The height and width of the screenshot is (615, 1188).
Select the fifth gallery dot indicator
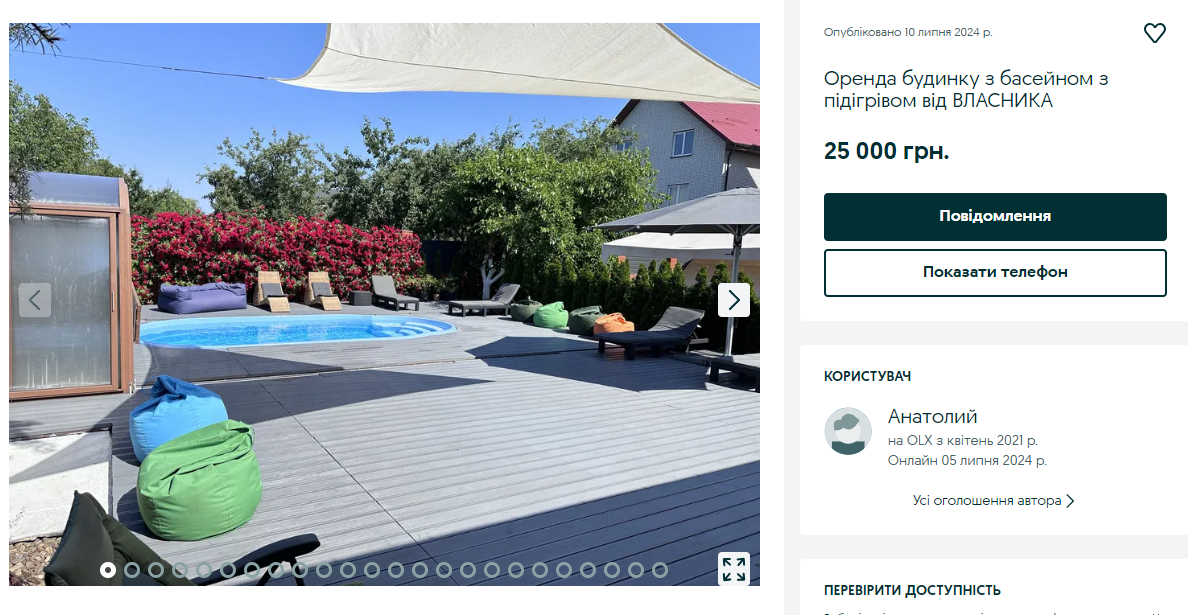tap(204, 570)
